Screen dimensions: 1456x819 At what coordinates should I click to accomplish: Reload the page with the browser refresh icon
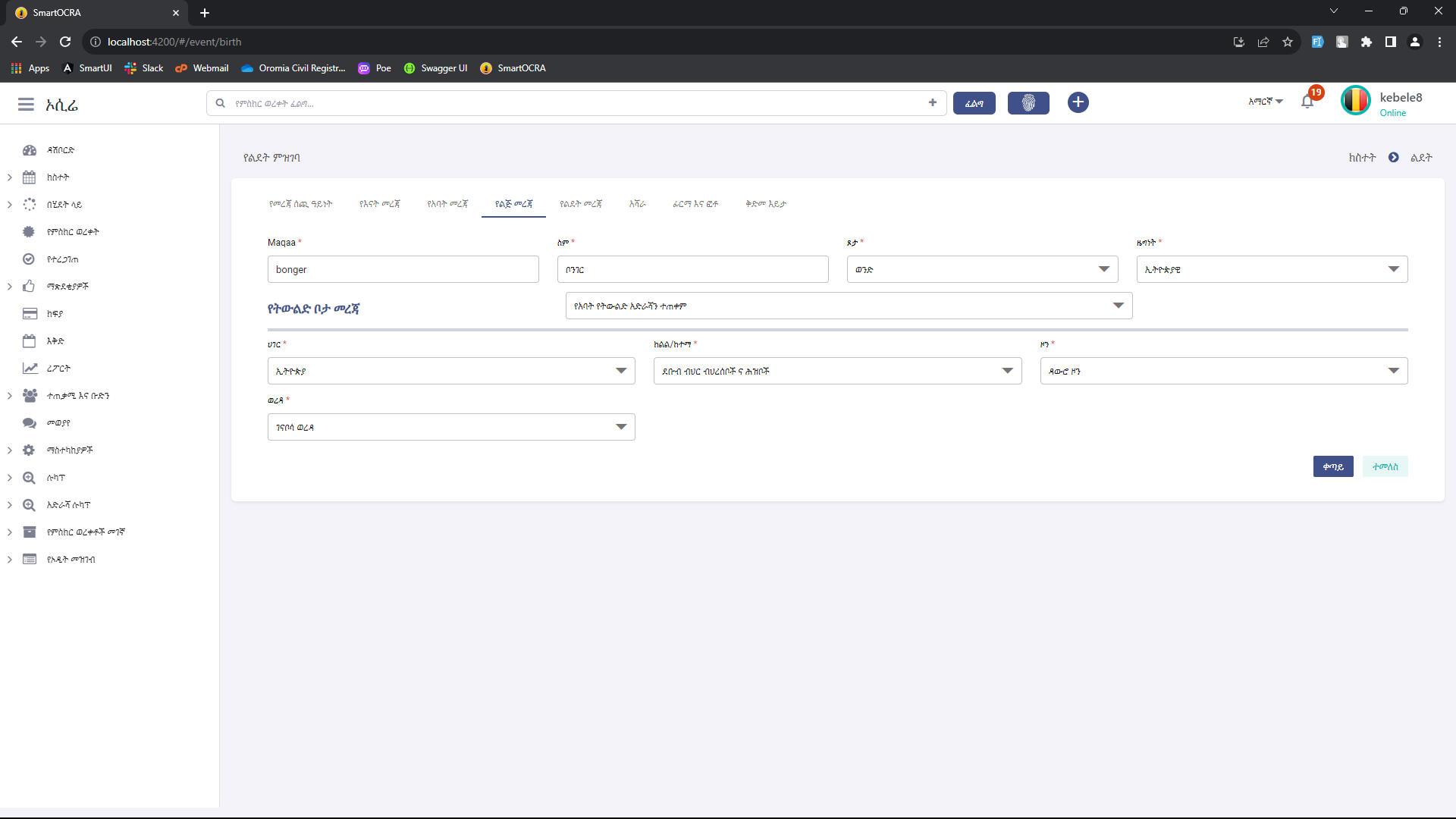click(65, 42)
